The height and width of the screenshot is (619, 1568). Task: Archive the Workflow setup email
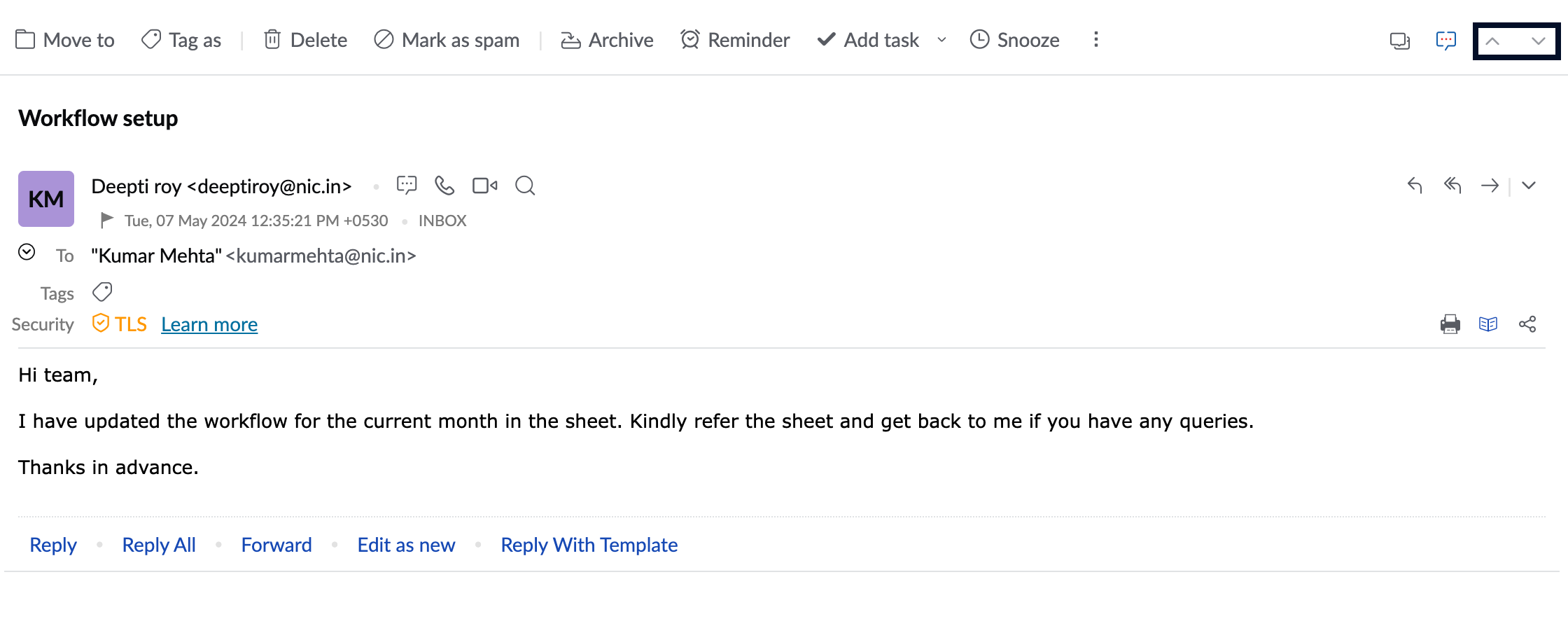607,40
